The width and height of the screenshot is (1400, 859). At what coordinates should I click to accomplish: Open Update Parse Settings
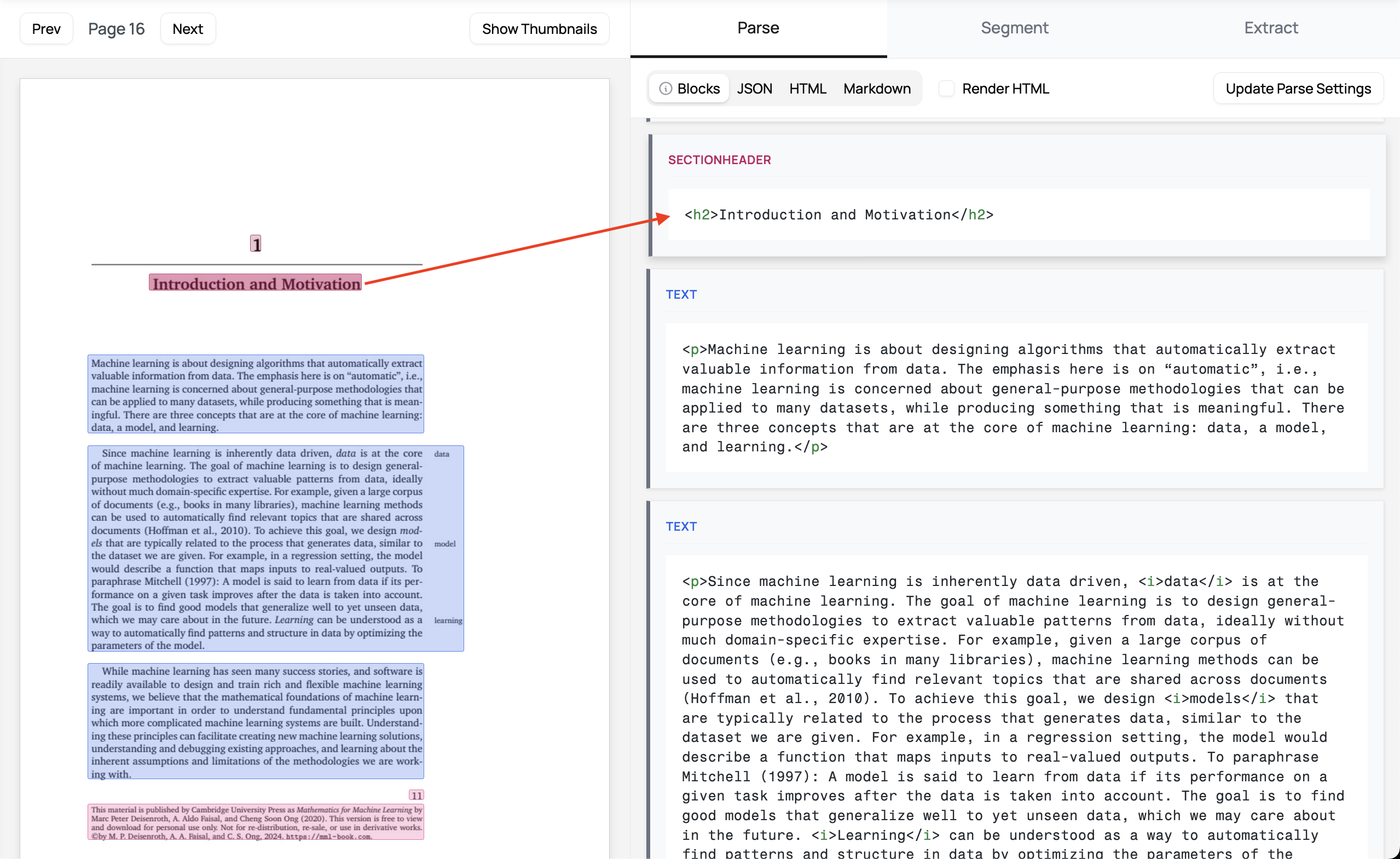click(x=1298, y=89)
